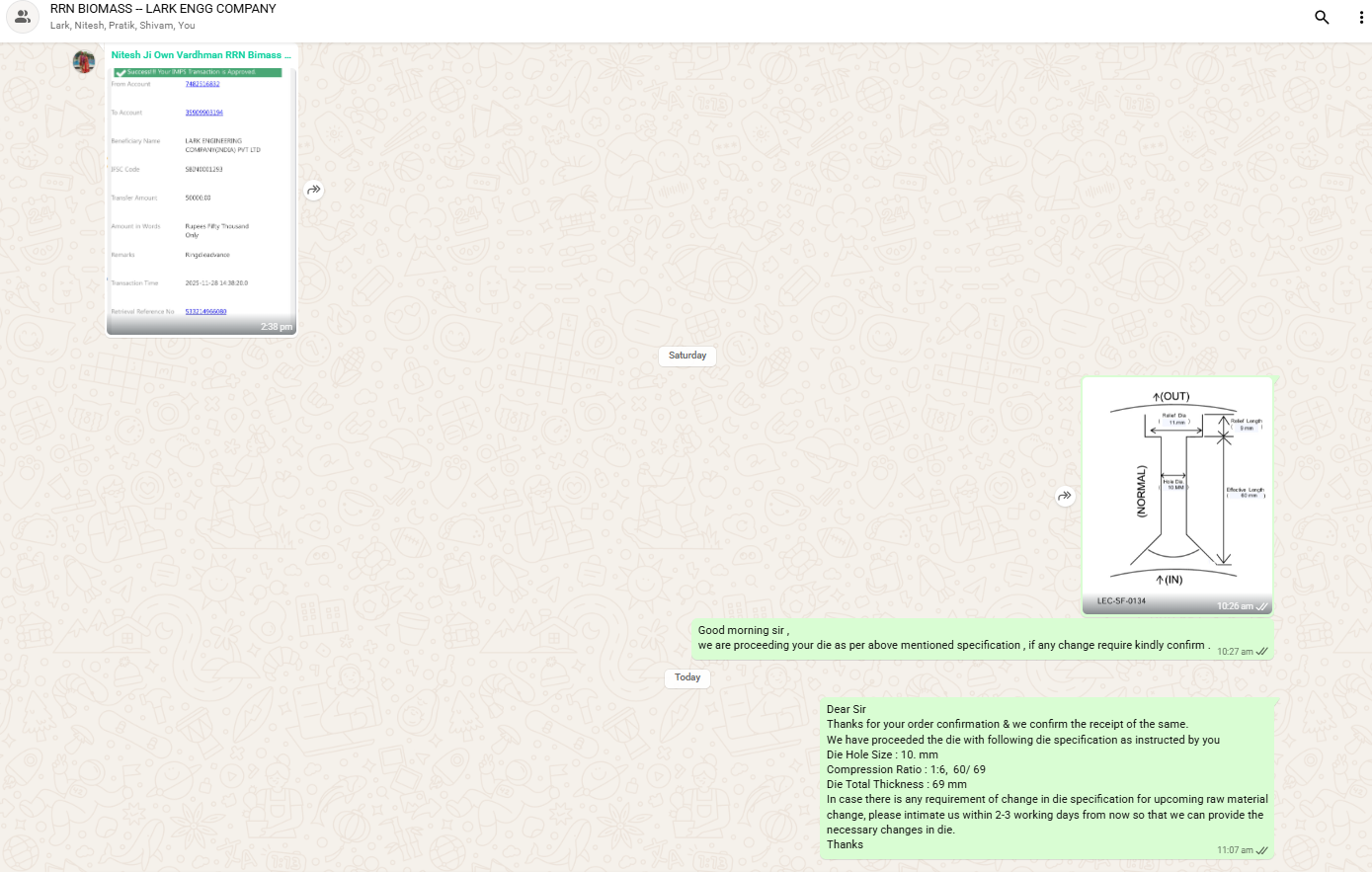Forward the die diagram image
1372x872 pixels.
1065,496
